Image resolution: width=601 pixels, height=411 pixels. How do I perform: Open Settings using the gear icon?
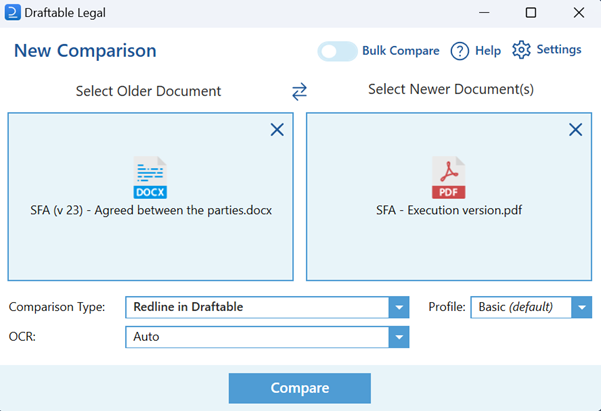click(521, 50)
